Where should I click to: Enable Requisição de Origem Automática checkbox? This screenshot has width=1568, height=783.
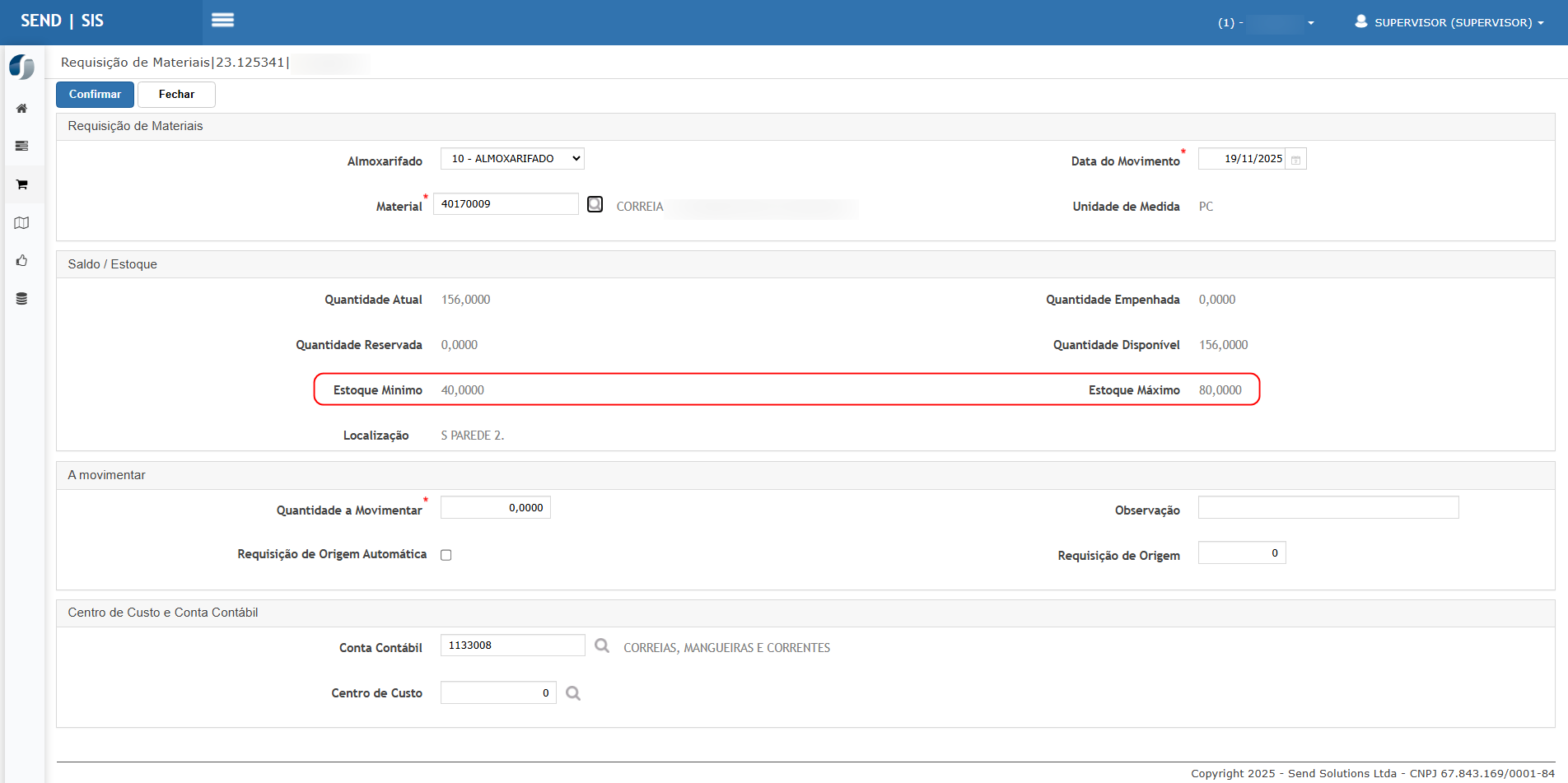click(x=446, y=555)
